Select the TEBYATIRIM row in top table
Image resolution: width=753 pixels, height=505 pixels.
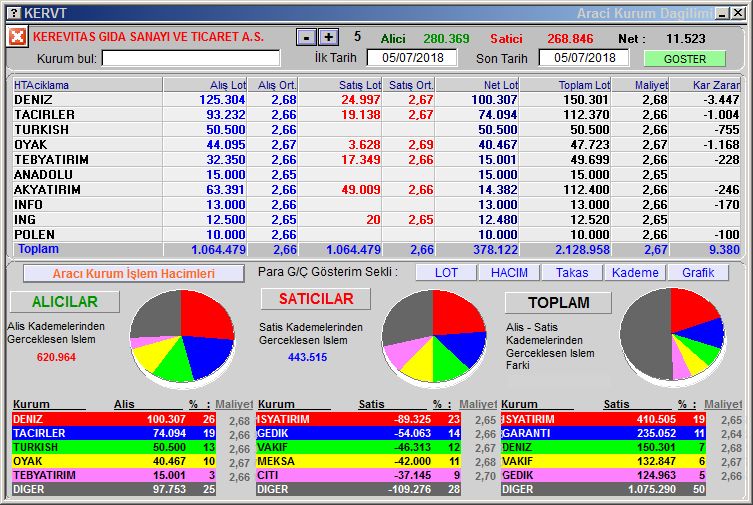click(x=376, y=159)
